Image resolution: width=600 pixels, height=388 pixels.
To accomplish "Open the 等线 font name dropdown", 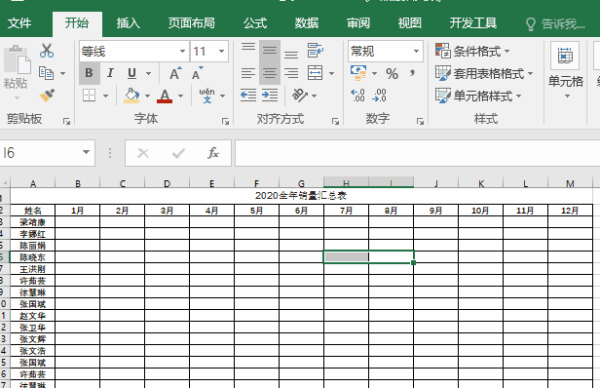I will [183, 51].
